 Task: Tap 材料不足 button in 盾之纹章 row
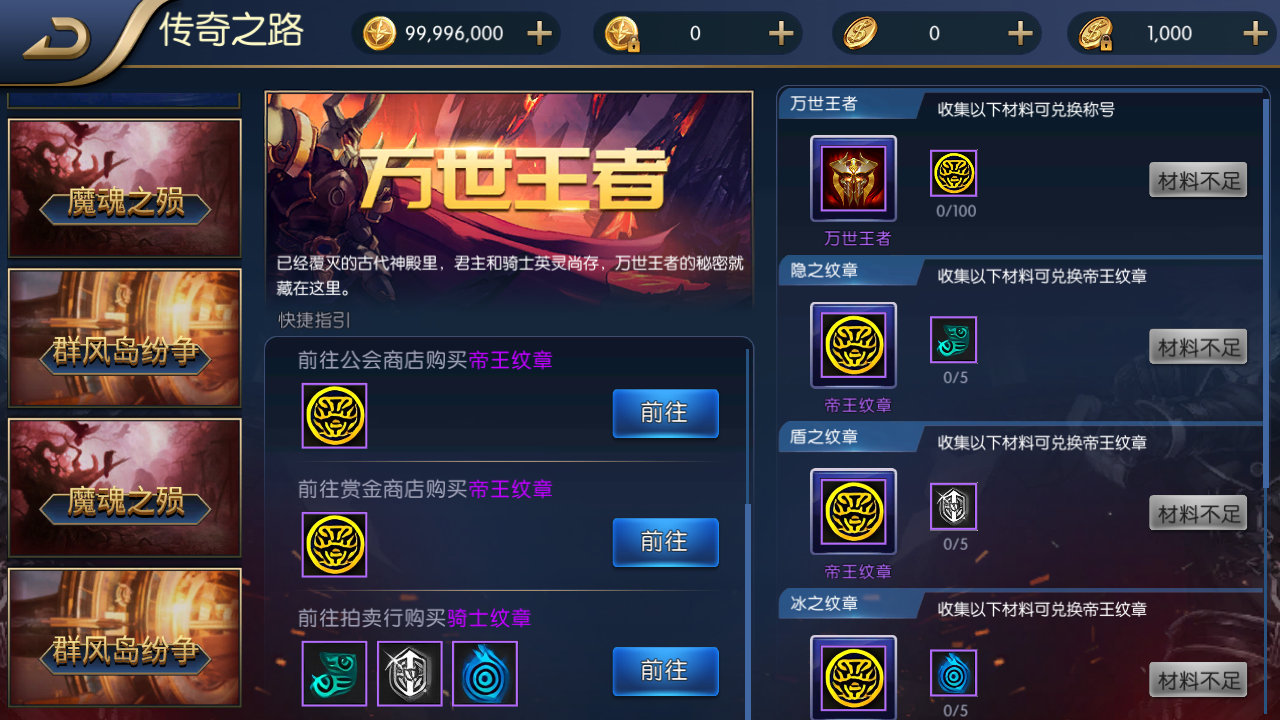point(1198,513)
